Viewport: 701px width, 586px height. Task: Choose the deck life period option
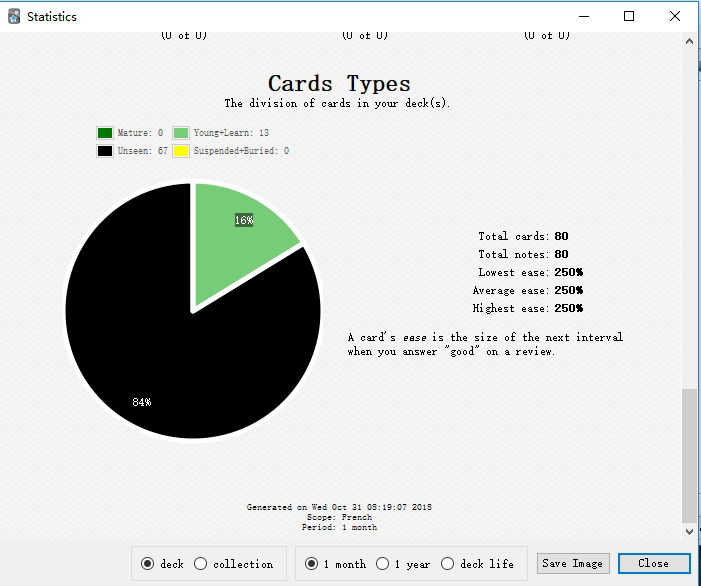pyautogui.click(x=477, y=564)
